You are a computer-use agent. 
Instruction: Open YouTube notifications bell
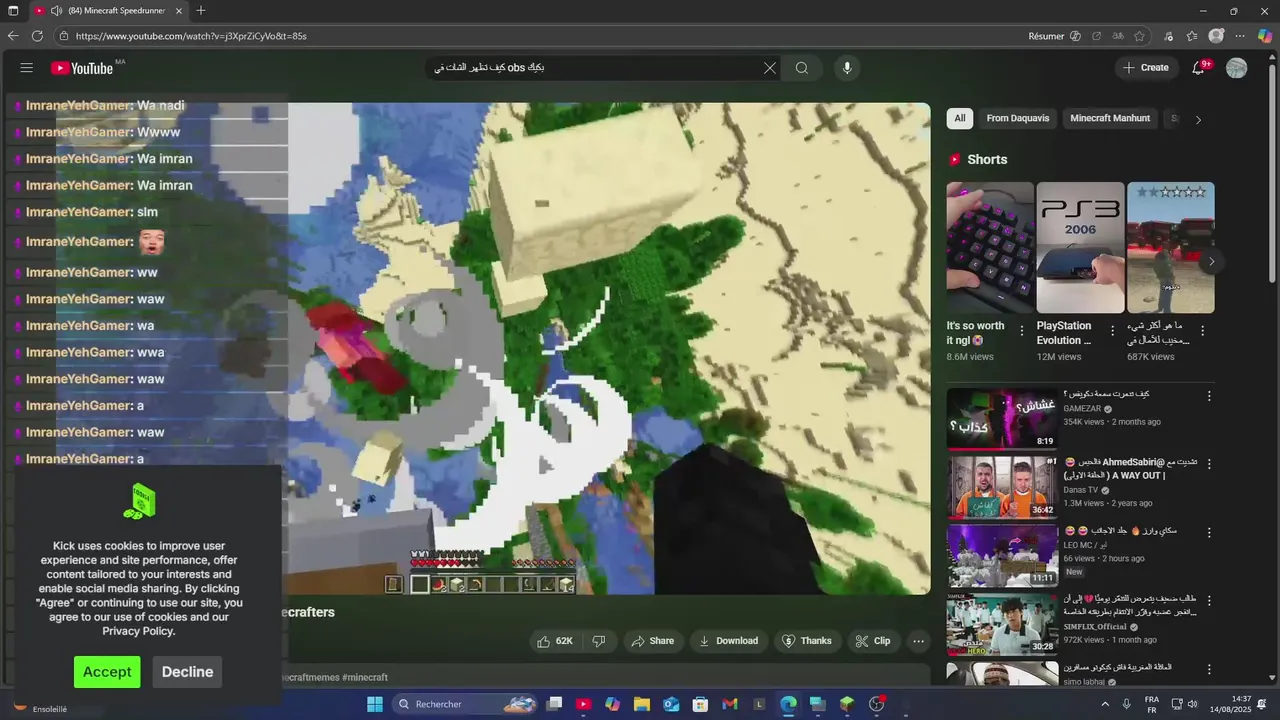[x=1198, y=68]
